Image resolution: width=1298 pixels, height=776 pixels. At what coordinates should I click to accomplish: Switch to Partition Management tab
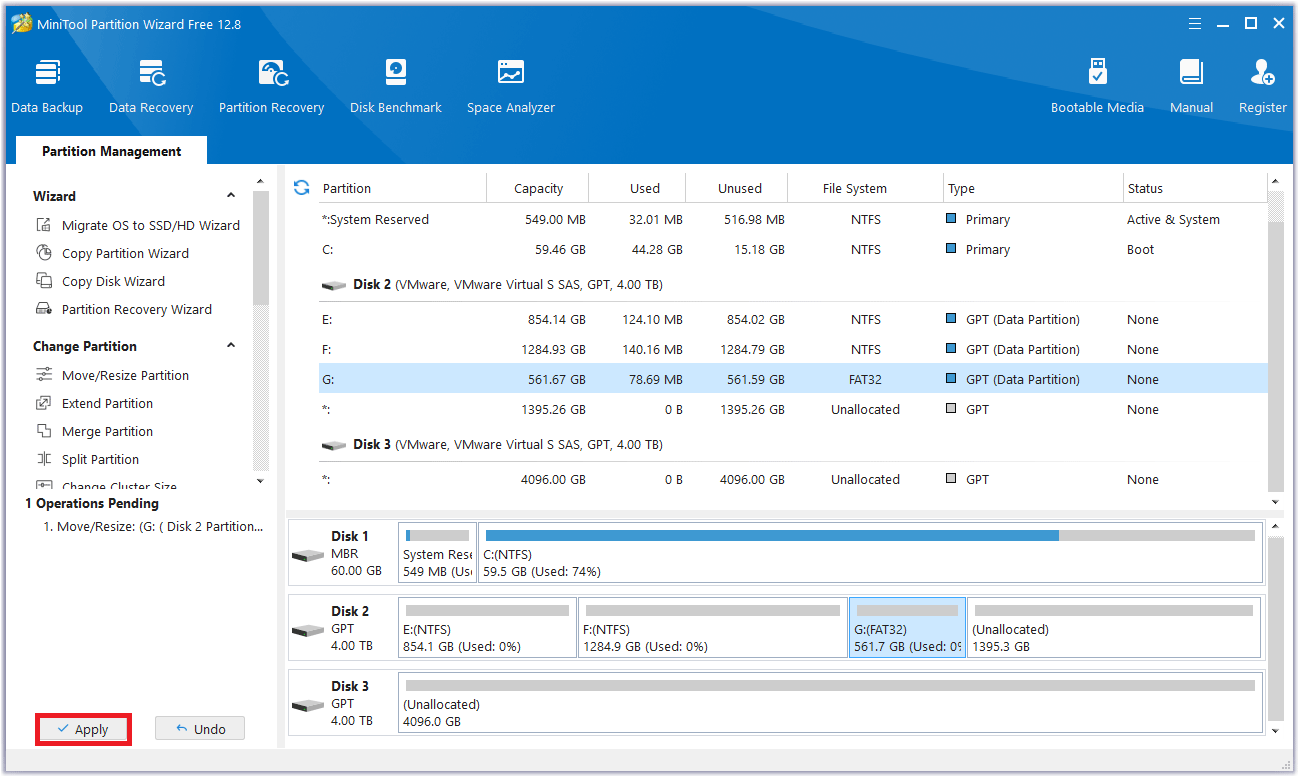click(x=112, y=151)
